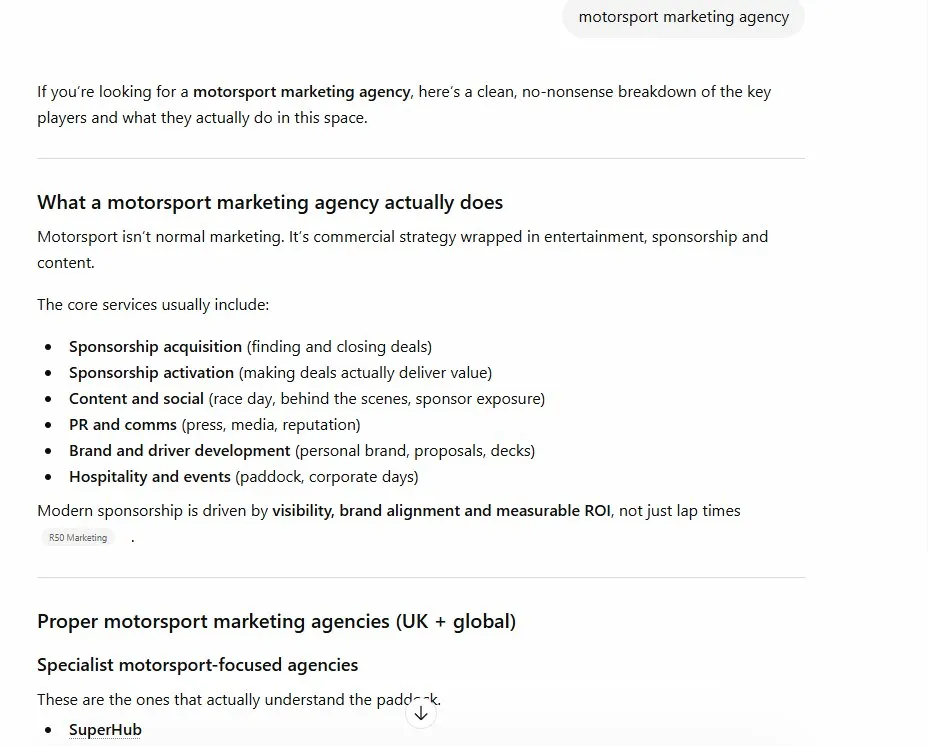Click the heading 'Proper motorsport marketing agencies (UK + global)'
This screenshot has height=746, width=928.
pyautogui.click(x=276, y=621)
